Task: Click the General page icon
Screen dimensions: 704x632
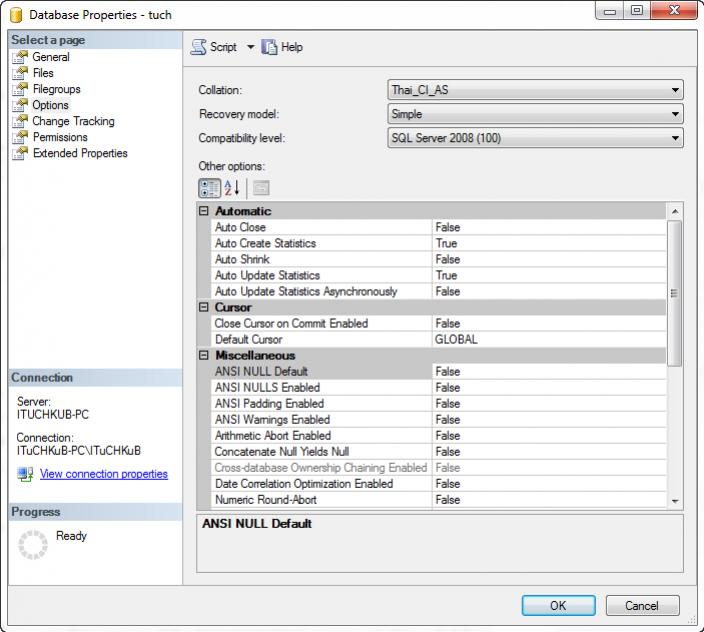Action: (x=20, y=57)
